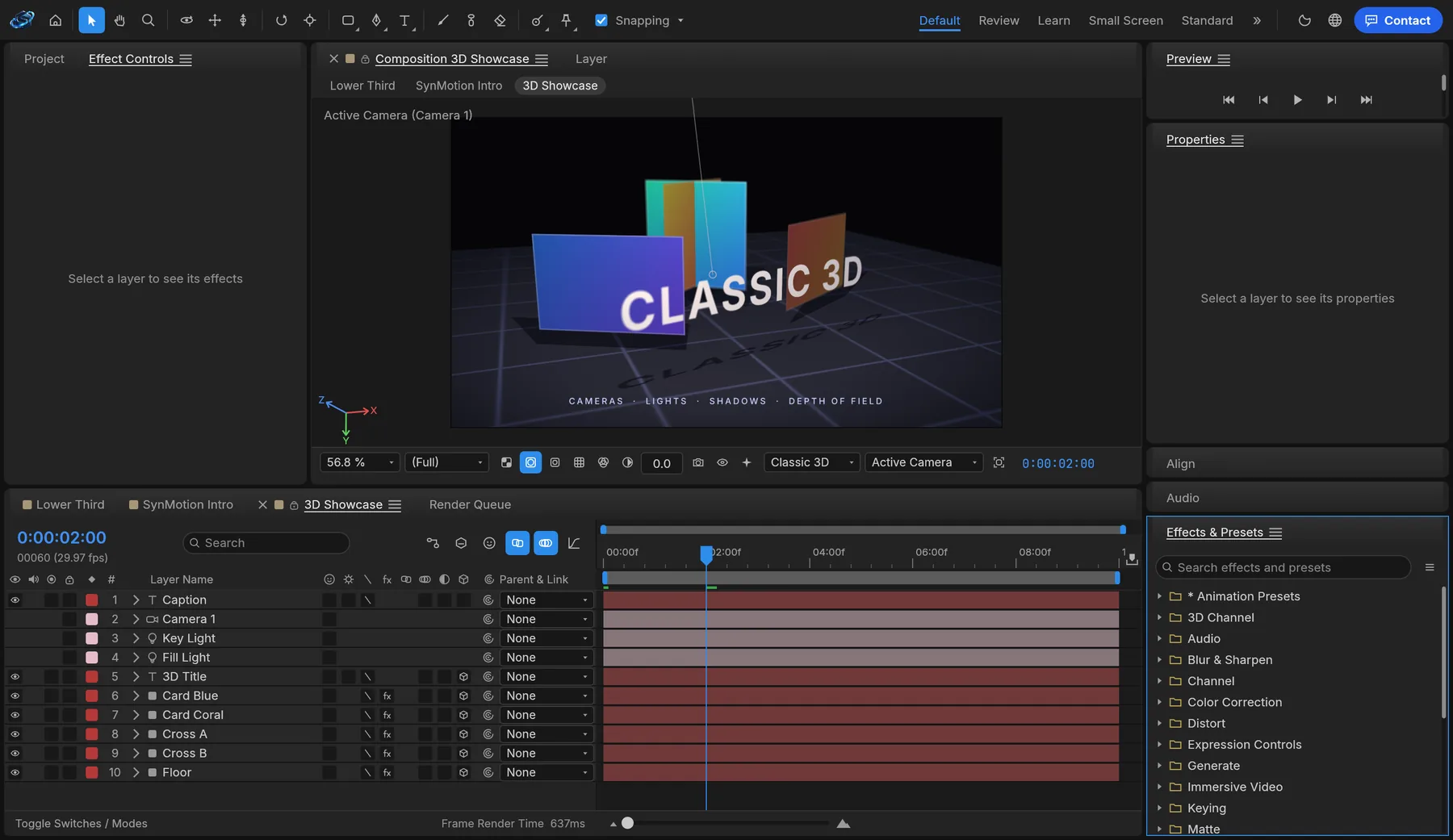Screen dimensions: 1453x840
Task: Select the Rotation tool
Action: point(281,20)
